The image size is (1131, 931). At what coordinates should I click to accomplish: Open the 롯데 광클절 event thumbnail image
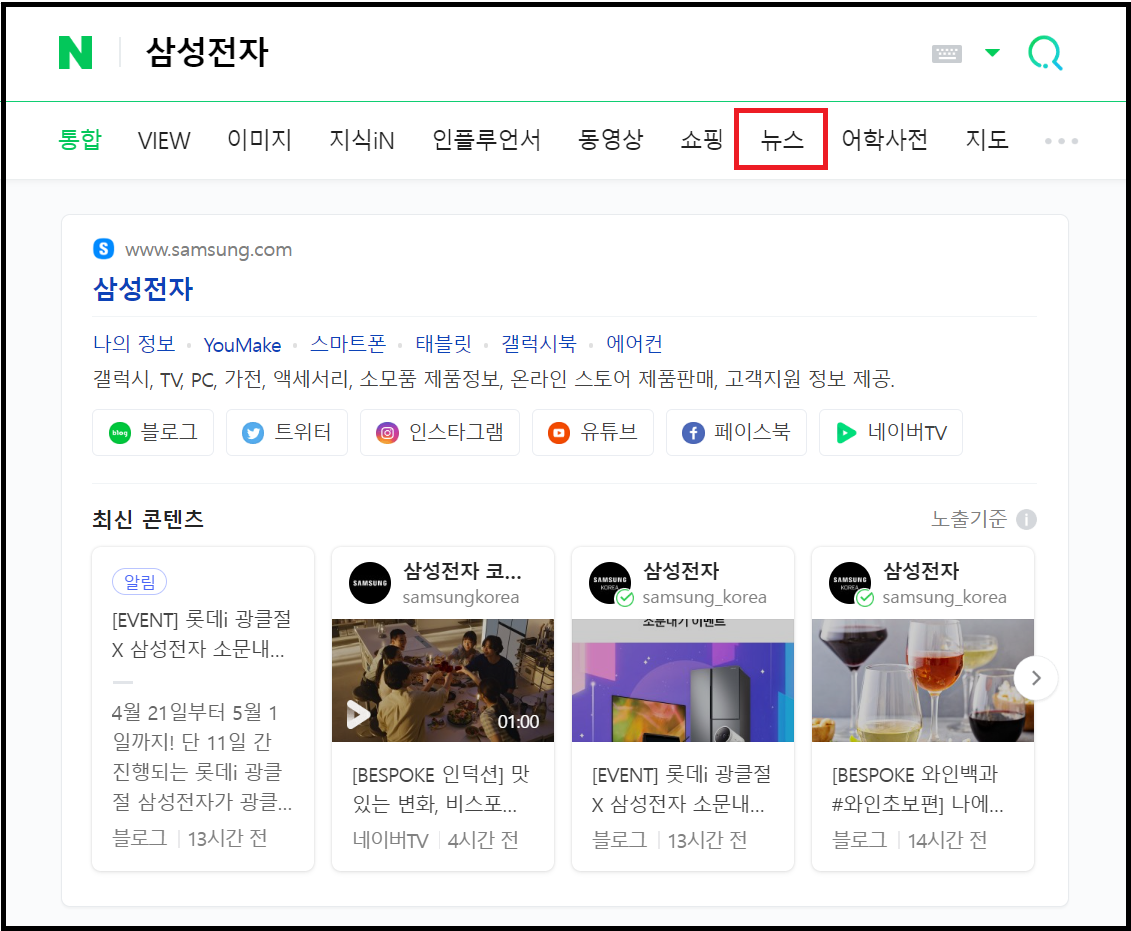click(683, 680)
